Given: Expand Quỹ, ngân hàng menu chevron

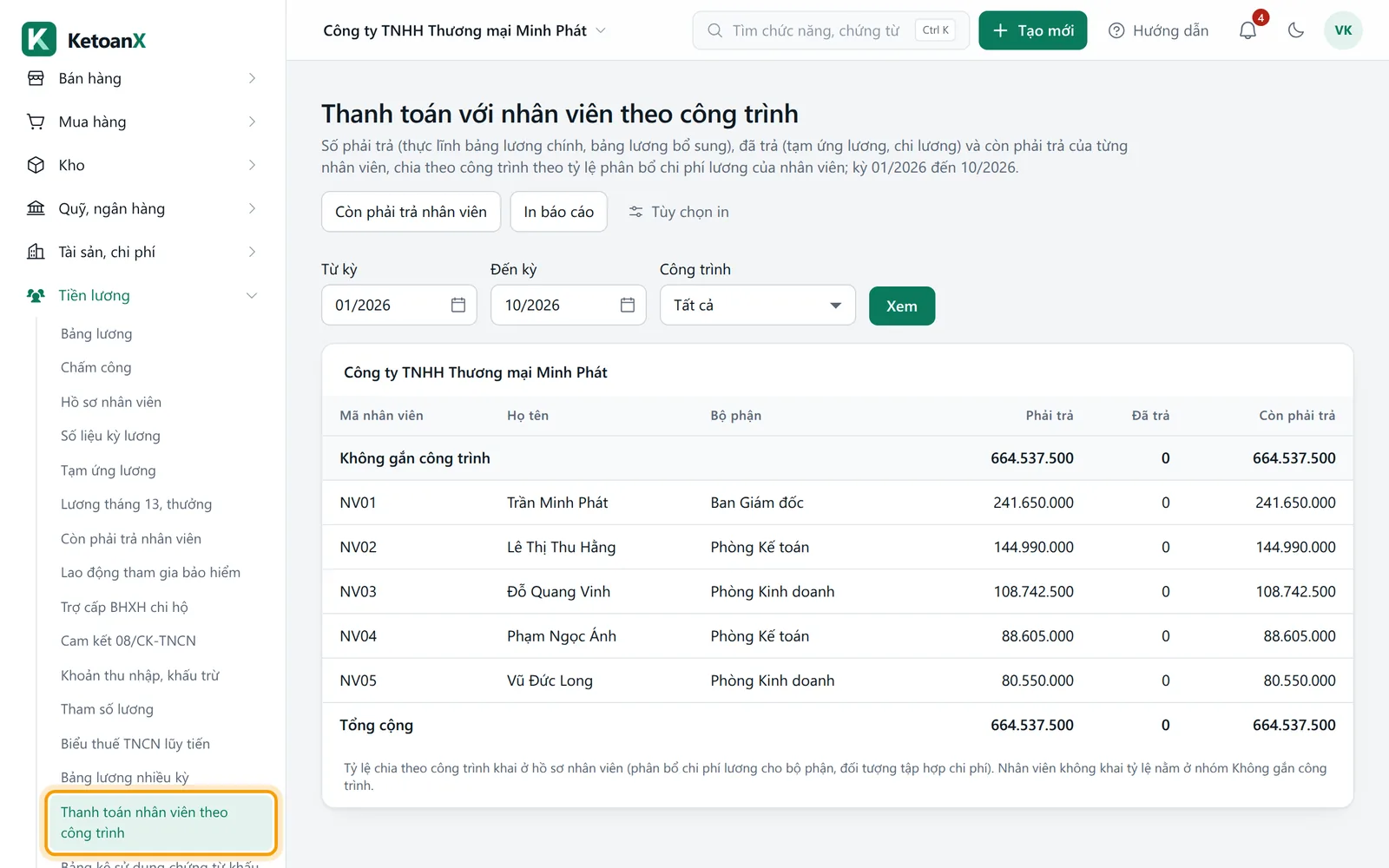Looking at the screenshot, I should (252, 208).
